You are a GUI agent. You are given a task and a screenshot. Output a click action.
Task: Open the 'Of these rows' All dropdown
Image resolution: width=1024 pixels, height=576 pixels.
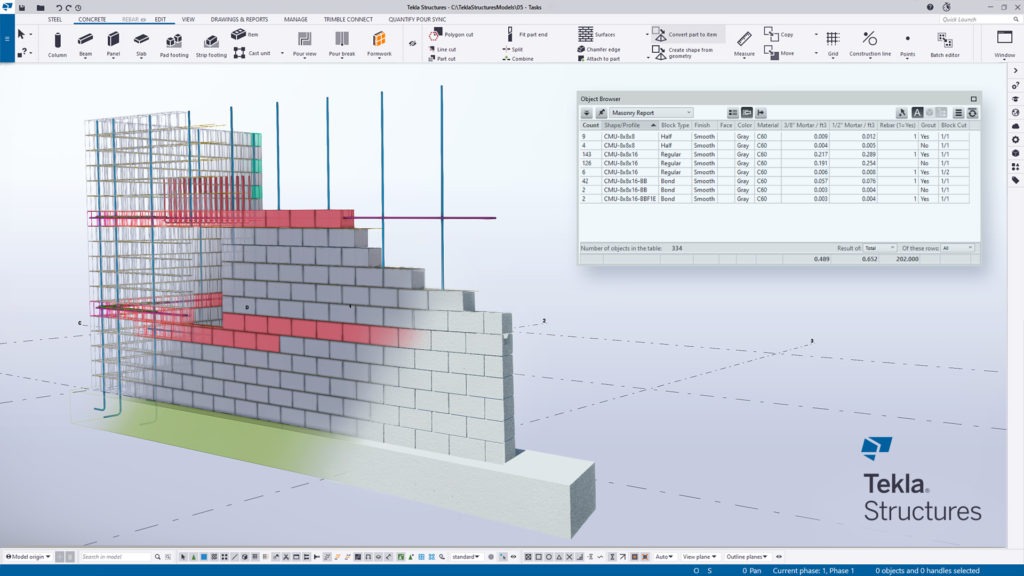point(957,247)
